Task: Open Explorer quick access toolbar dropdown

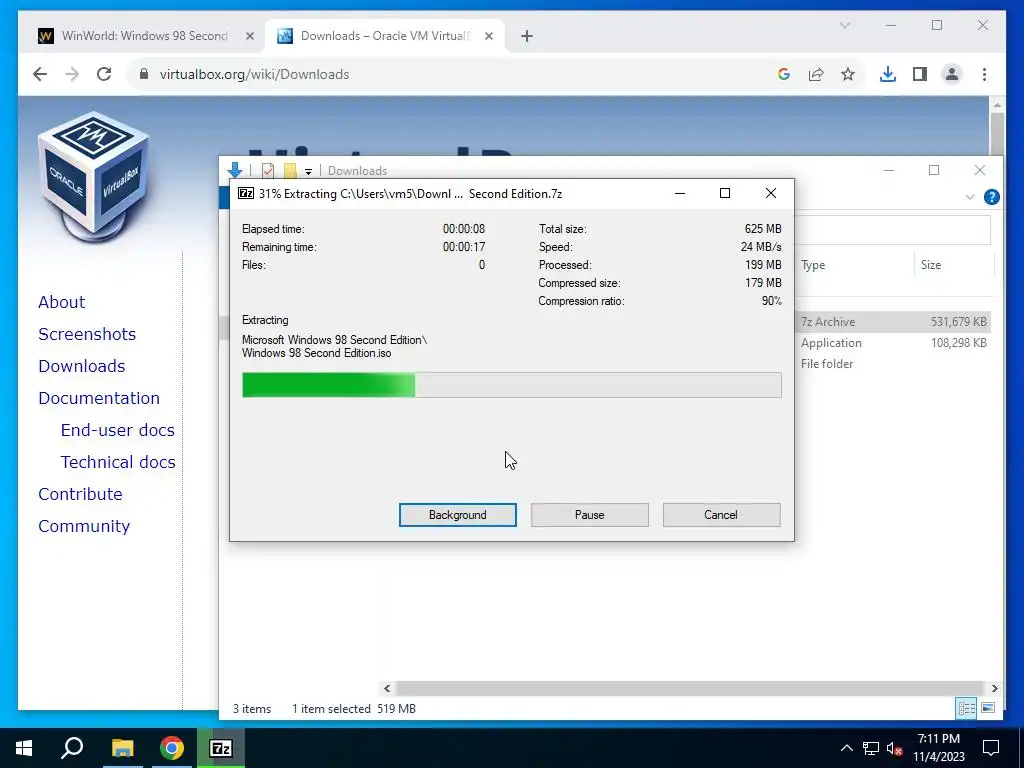Action: [x=308, y=171]
